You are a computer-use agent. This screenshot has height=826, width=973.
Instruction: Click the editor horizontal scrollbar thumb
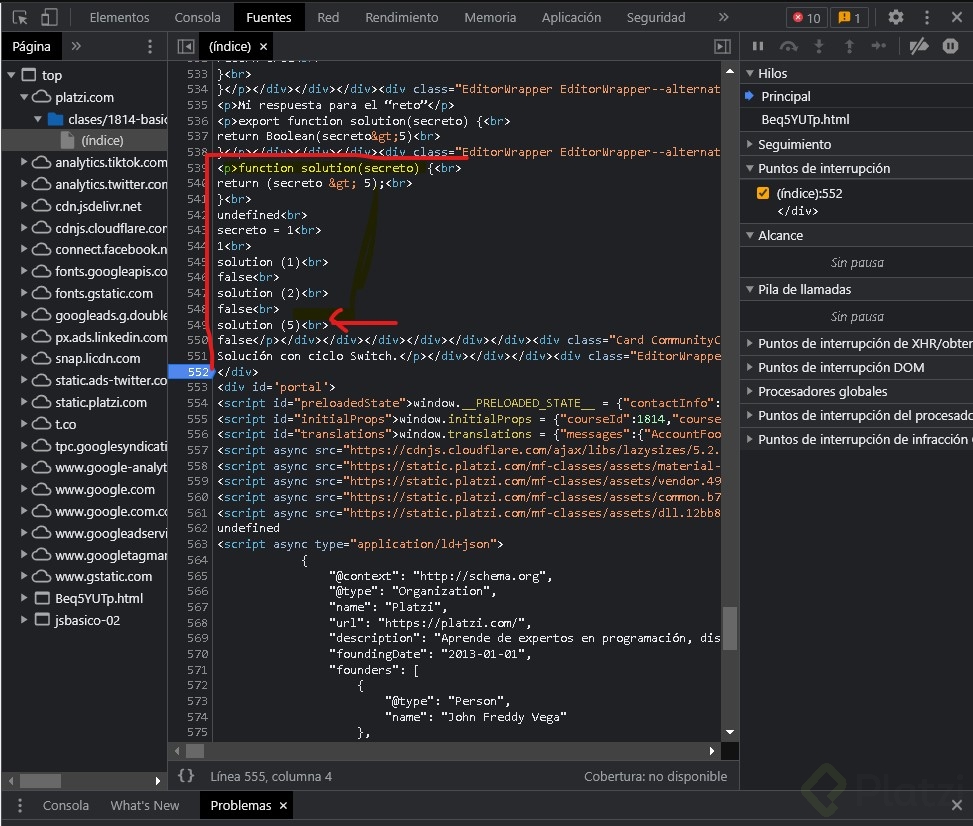195,751
